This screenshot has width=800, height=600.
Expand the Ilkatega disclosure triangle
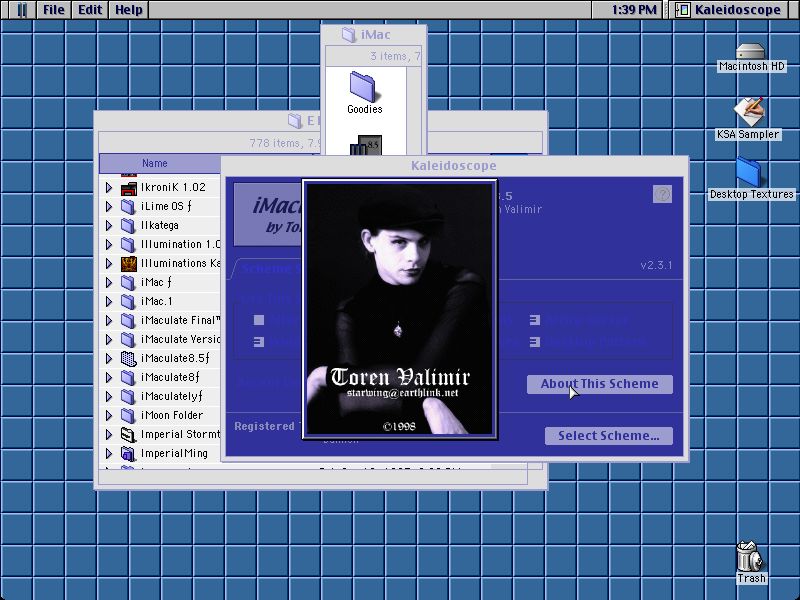(x=109, y=226)
